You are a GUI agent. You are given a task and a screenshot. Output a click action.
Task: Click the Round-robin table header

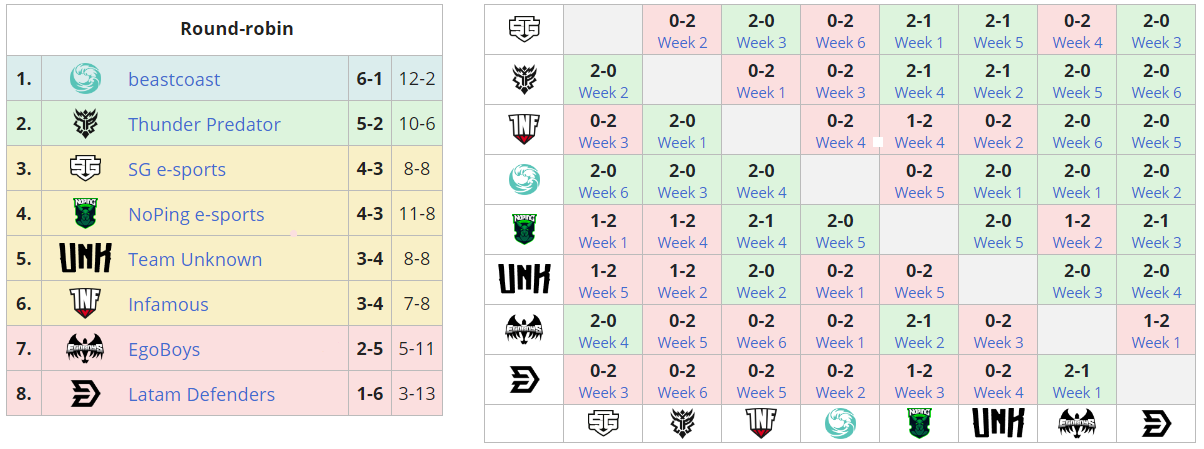237,28
